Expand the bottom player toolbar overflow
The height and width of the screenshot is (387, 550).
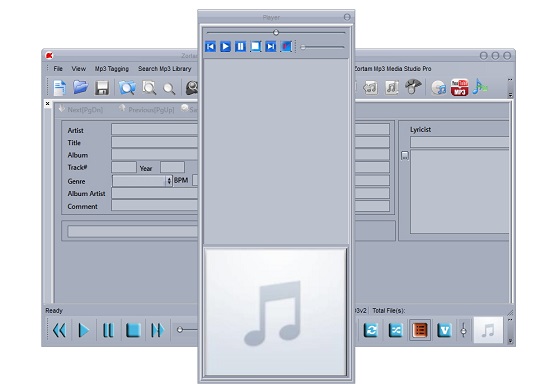(510, 330)
